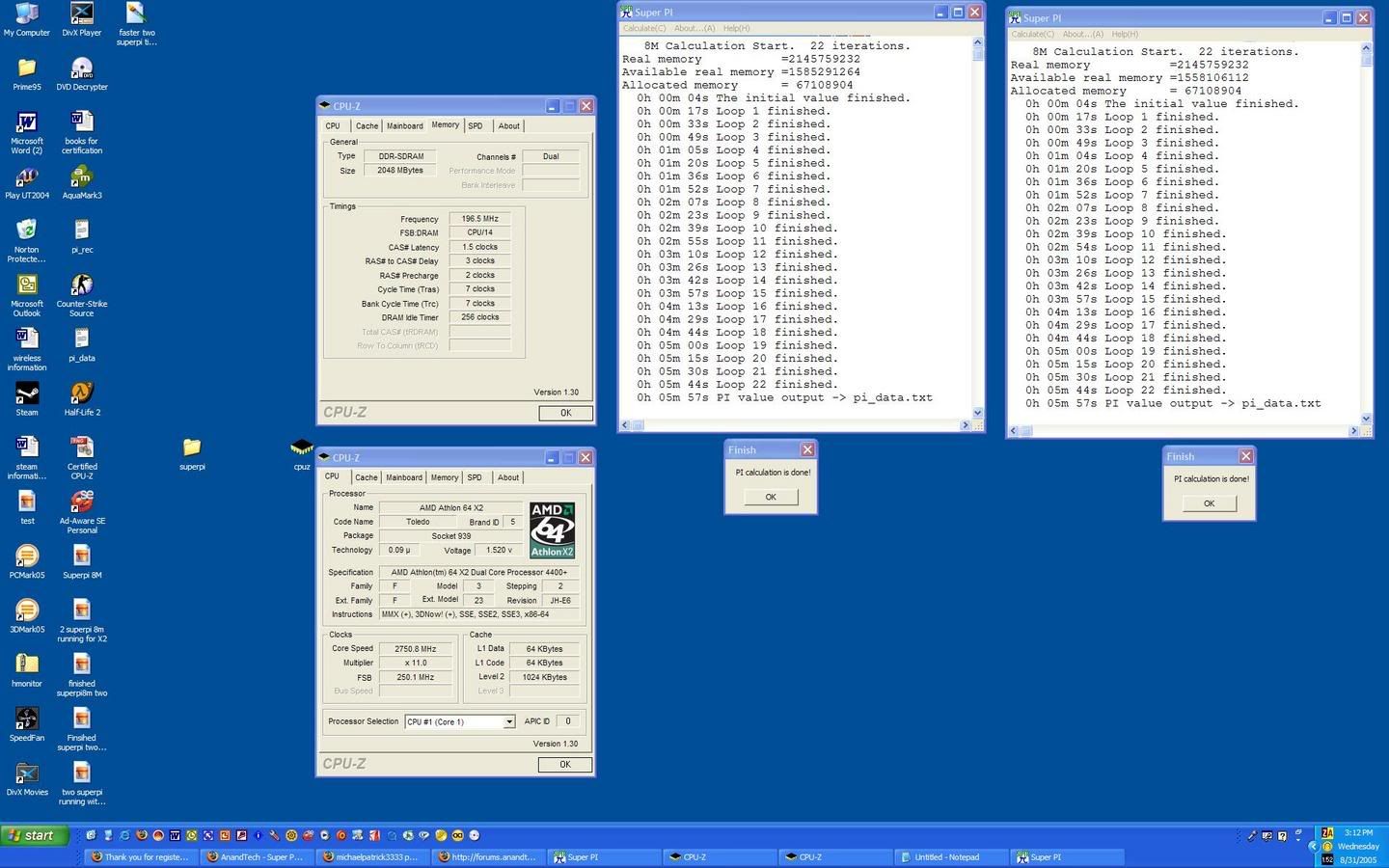This screenshot has width=1389, height=868.
Task: Open DivX Movies desktop icon
Action: [x=27, y=779]
